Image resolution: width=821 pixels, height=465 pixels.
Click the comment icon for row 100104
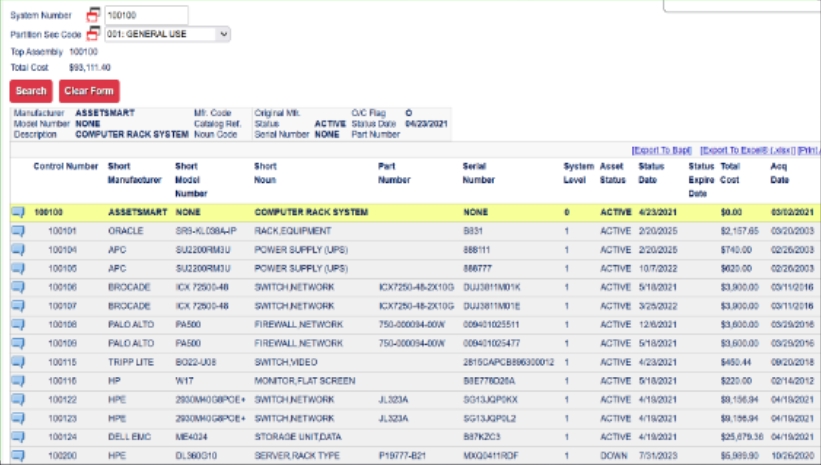tap(18, 250)
